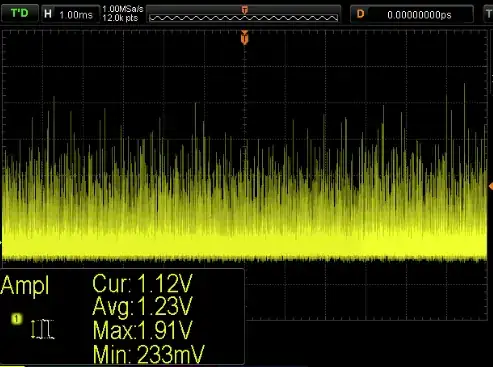493x367 pixels.
Task: Click the 1.00MSa/s sample rate readout
Action: click(123, 9)
